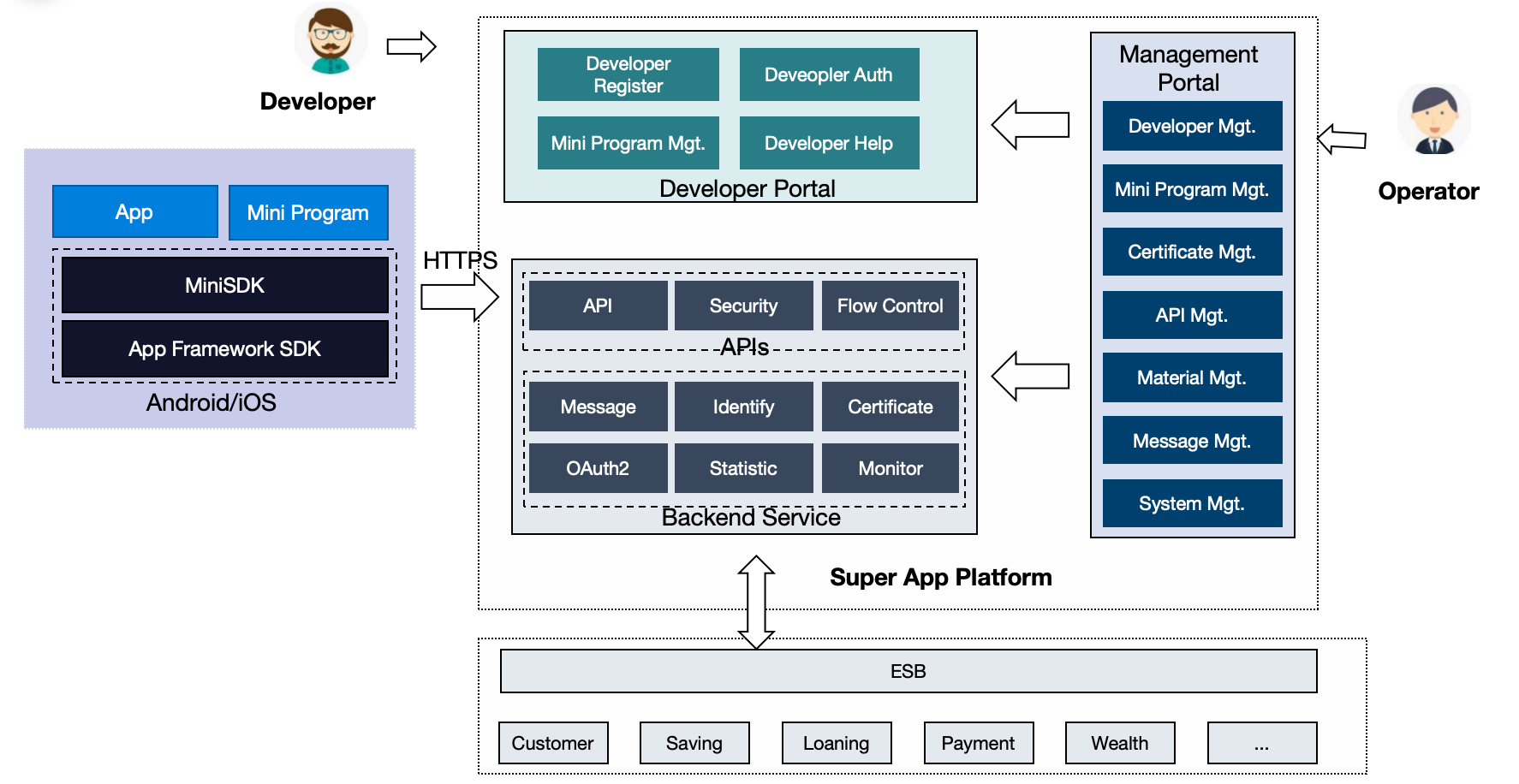Select the Loaning box
This screenshot has height=784, width=1519.
click(x=837, y=743)
